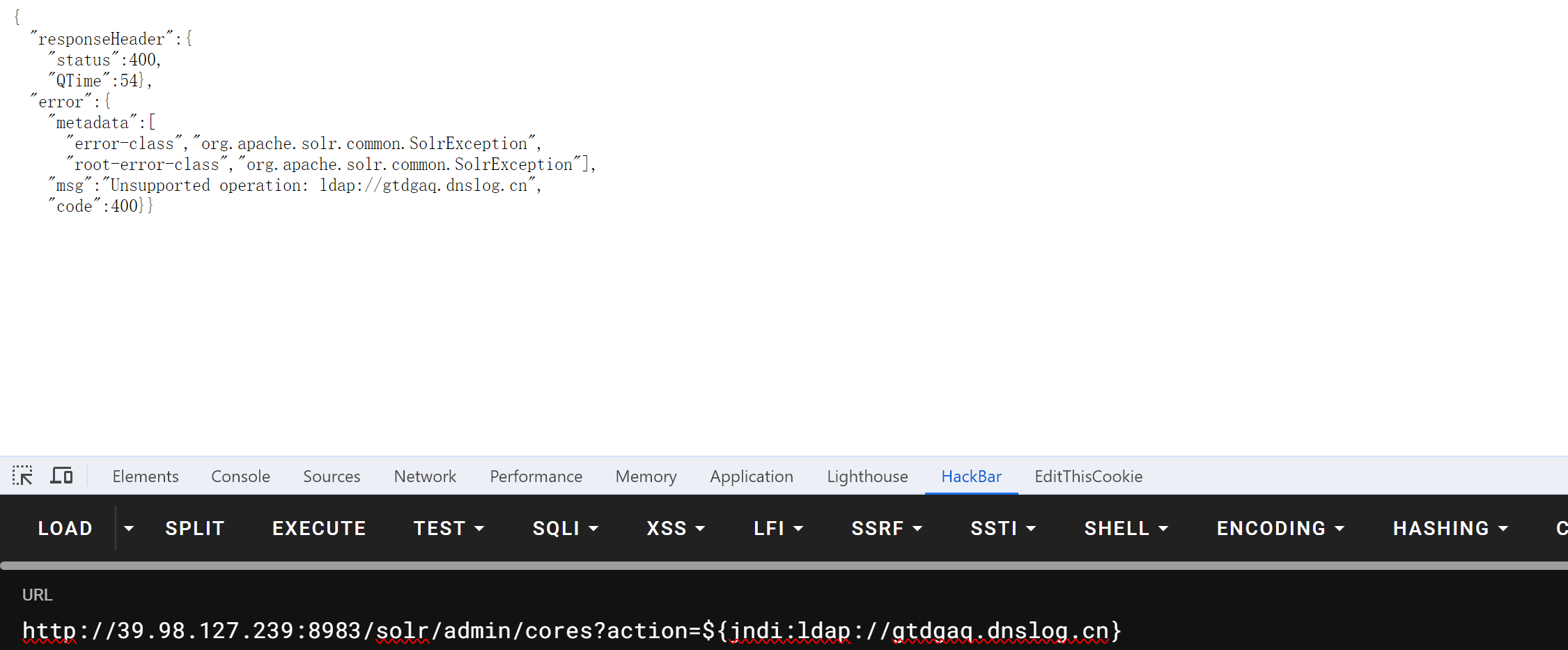
Task: Expand the SHELL dropdown
Action: pos(1126,529)
